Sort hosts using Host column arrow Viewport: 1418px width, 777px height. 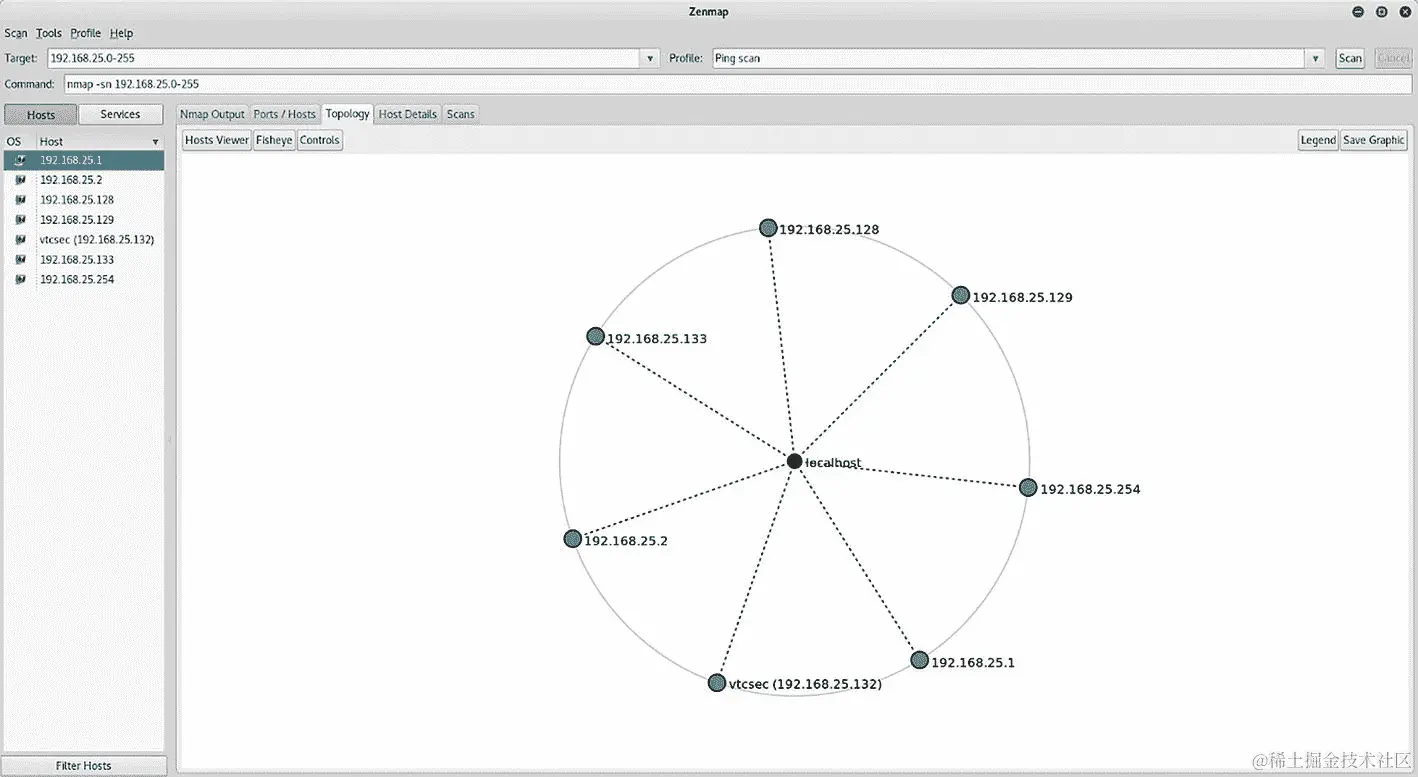click(x=155, y=142)
